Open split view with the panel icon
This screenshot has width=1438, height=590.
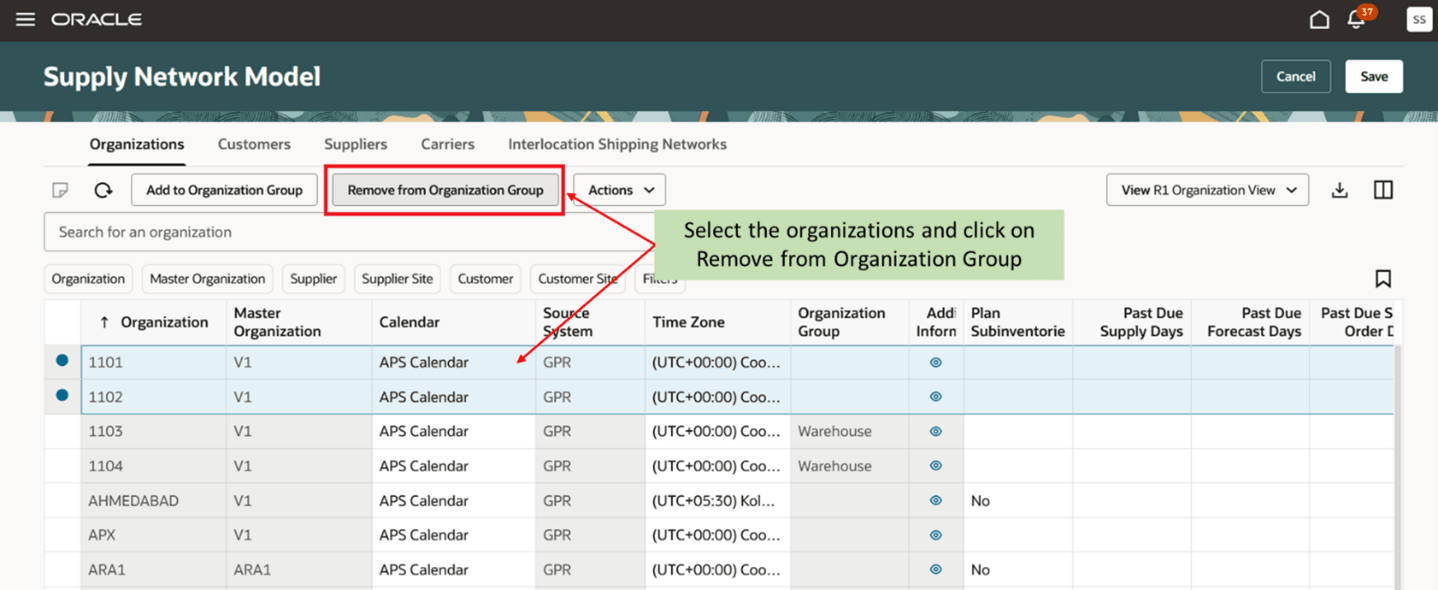(1384, 189)
